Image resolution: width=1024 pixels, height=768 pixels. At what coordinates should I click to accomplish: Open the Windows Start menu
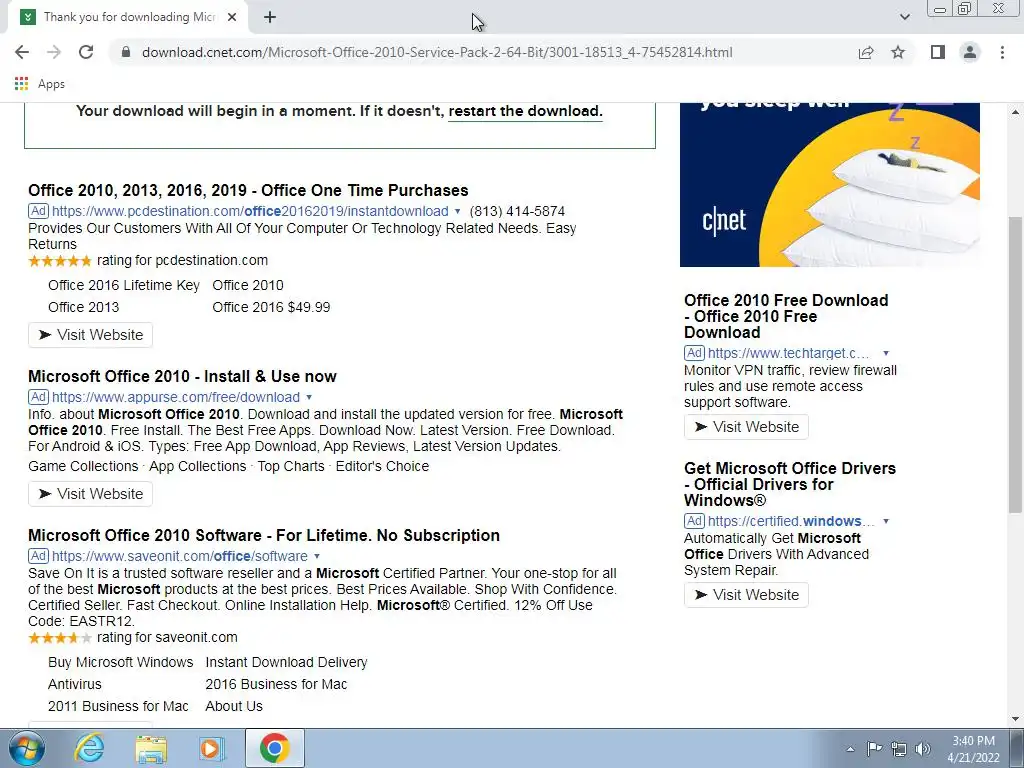tap(27, 748)
